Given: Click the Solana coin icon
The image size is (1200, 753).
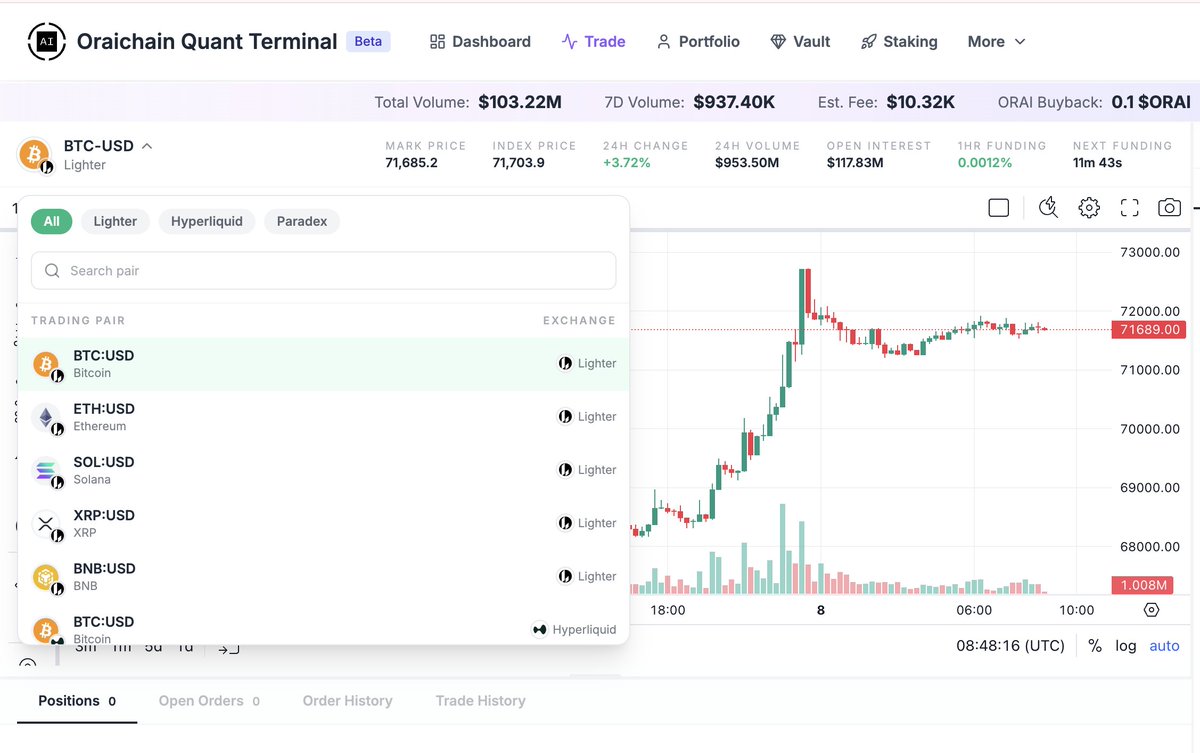Looking at the screenshot, I should pyautogui.click(x=47, y=470).
